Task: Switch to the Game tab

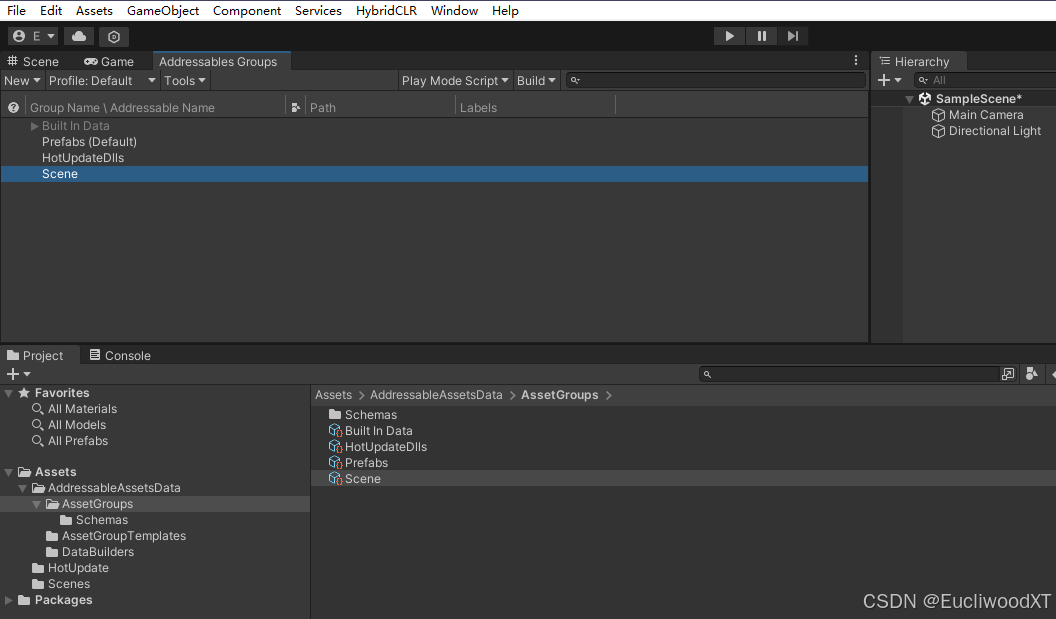Action: (108, 61)
